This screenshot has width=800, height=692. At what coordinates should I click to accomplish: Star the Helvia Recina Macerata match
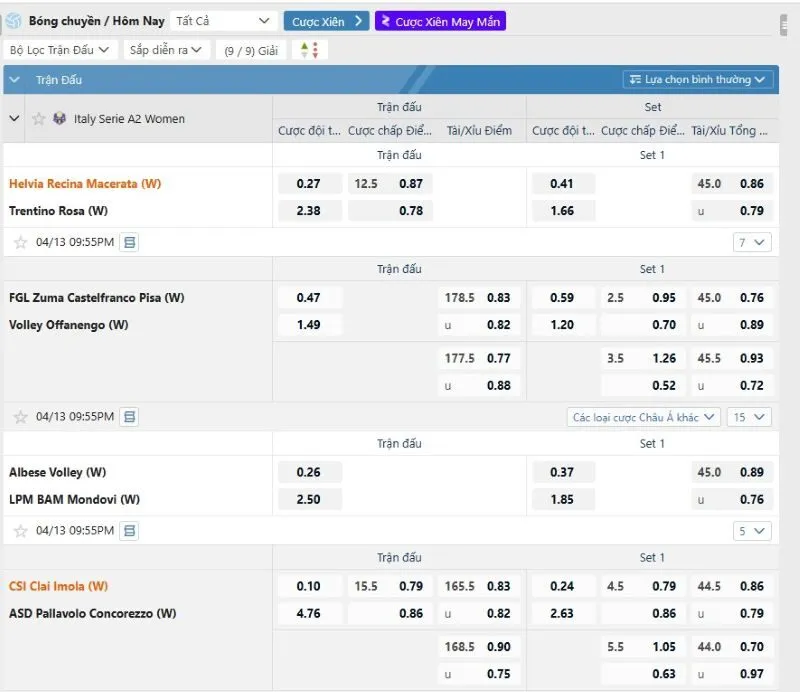20,242
